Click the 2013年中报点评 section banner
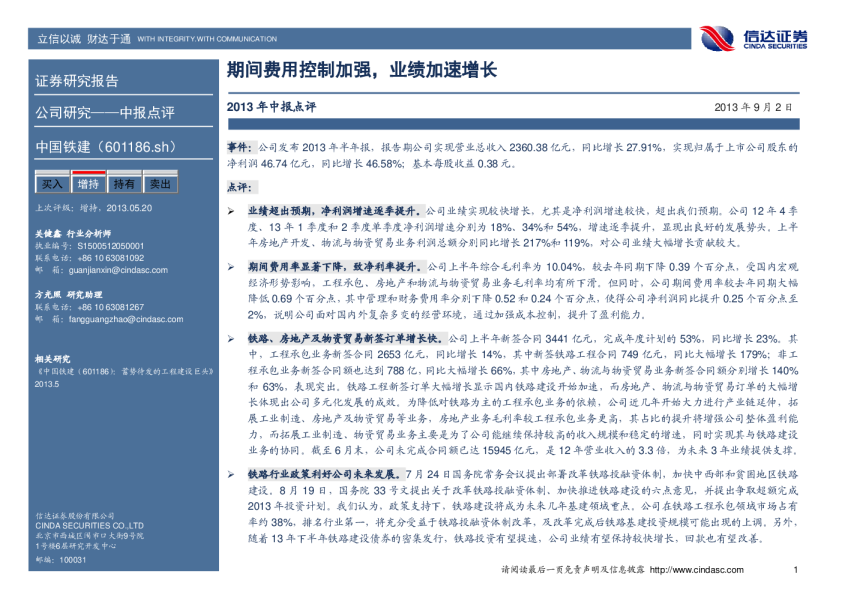Image resolution: width=842 pixels, height=595 pixels. (271, 106)
